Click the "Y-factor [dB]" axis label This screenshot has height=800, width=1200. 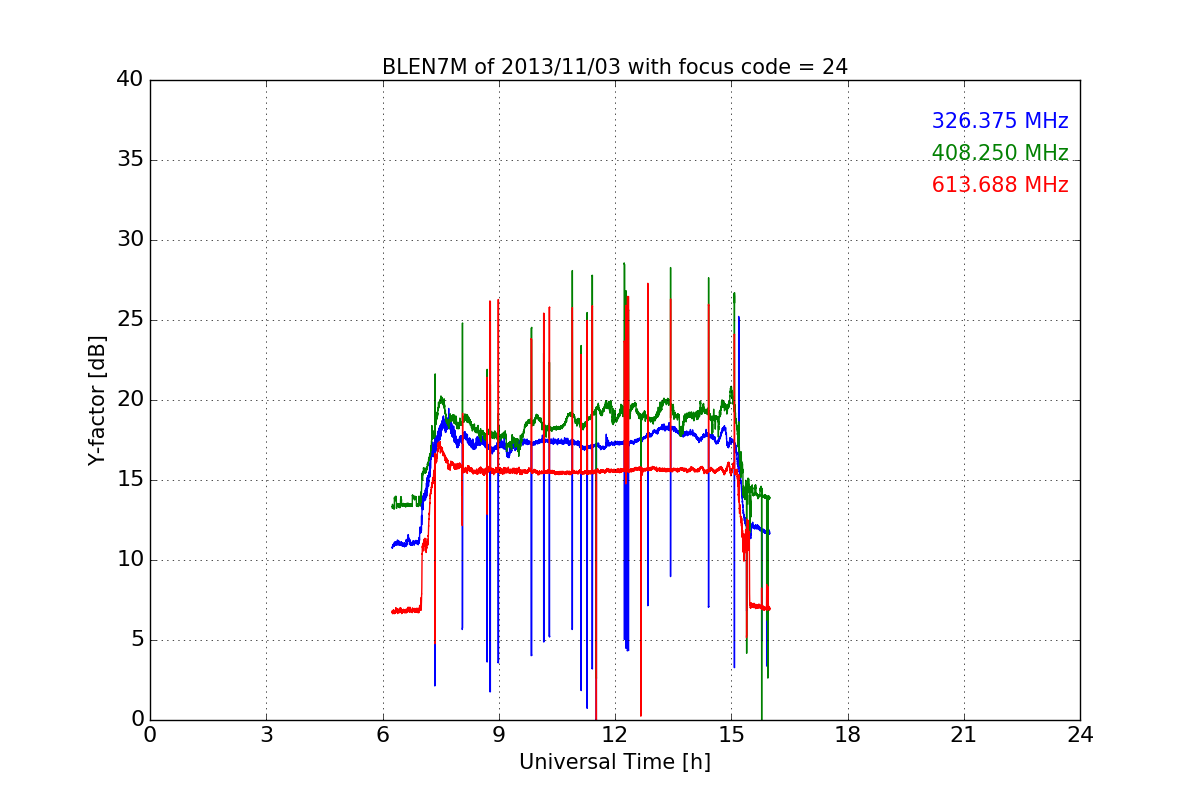[x=97, y=400]
